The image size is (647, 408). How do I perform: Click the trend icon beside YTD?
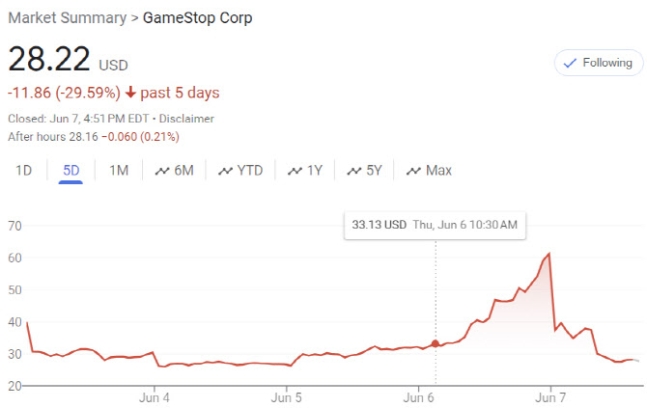[225, 171]
